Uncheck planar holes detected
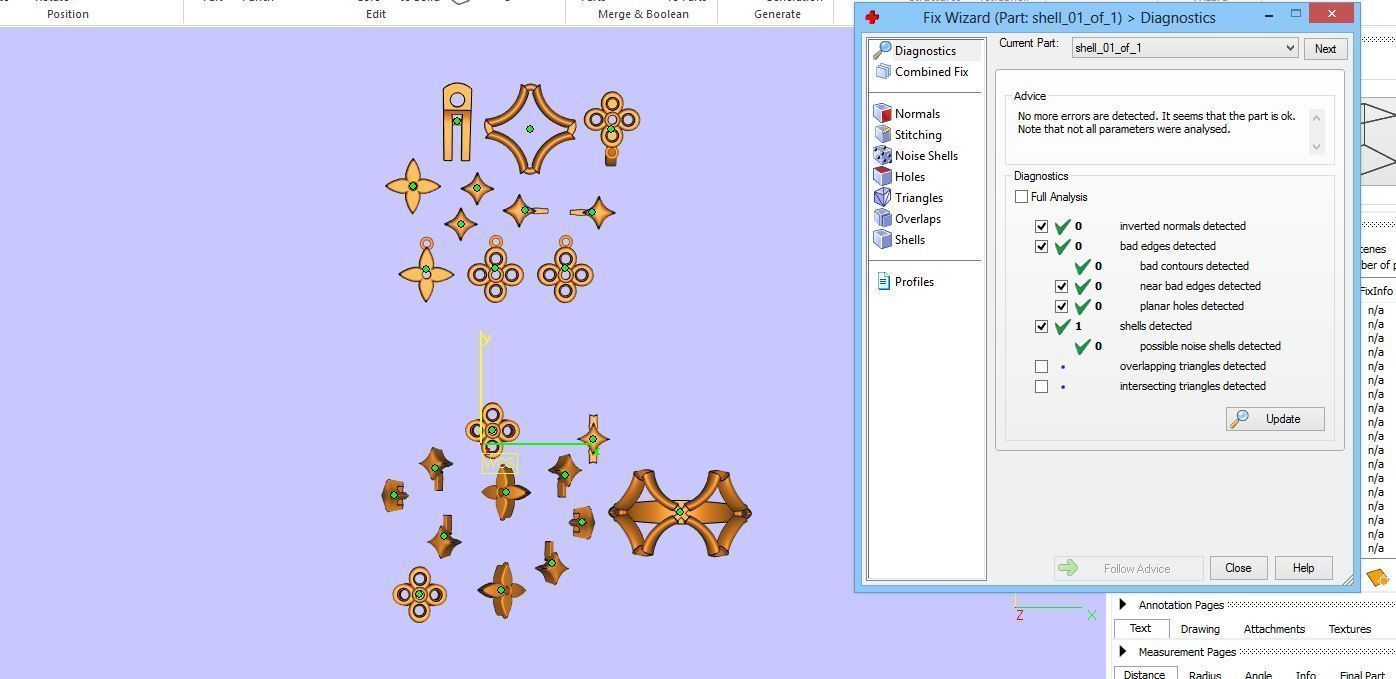Viewport: 1396px width, 679px height. point(1061,306)
